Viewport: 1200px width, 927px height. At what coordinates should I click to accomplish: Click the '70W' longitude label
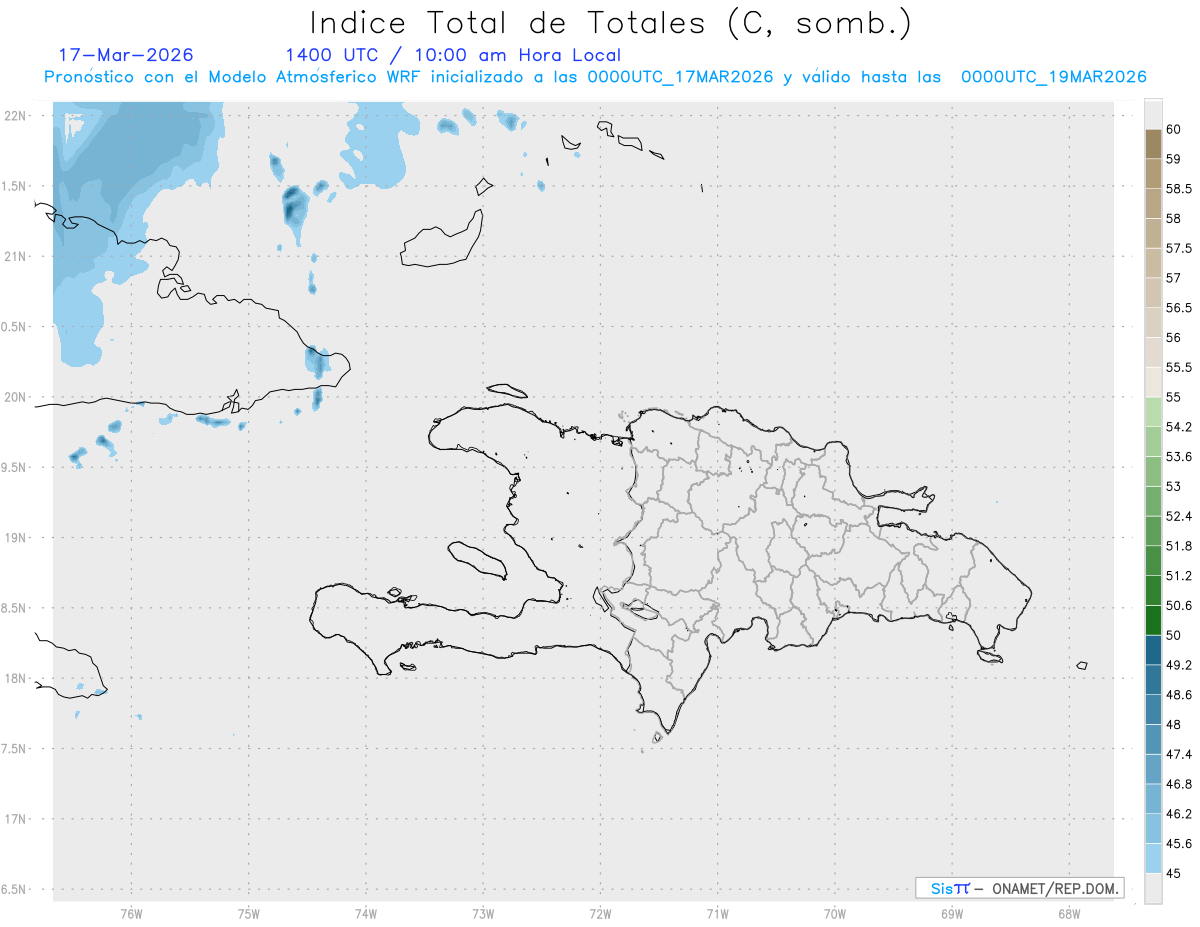point(835,914)
